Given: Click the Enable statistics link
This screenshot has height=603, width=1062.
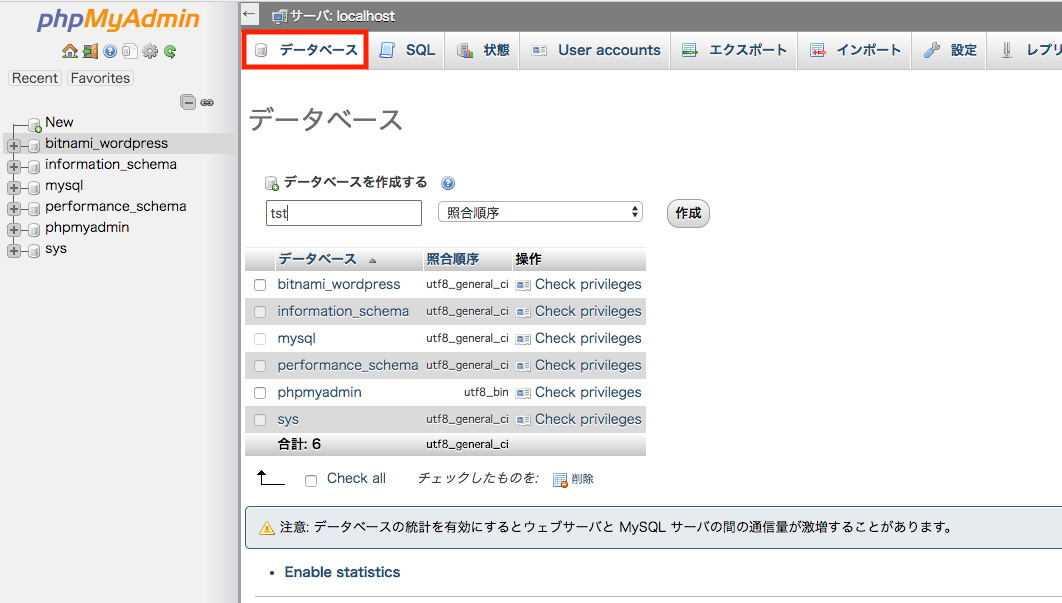Looking at the screenshot, I should click(x=342, y=572).
